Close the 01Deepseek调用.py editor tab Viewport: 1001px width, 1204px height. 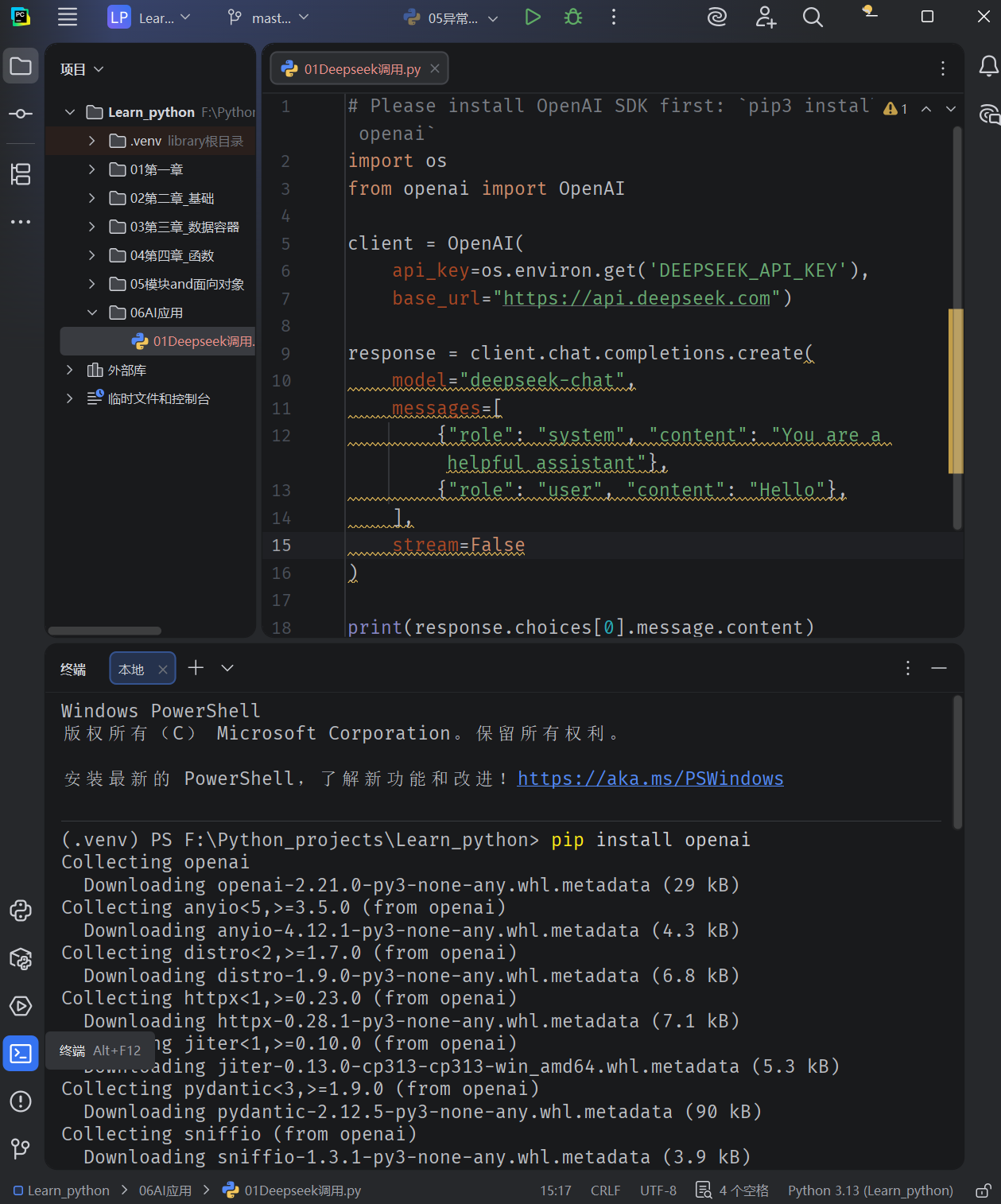click(x=435, y=68)
